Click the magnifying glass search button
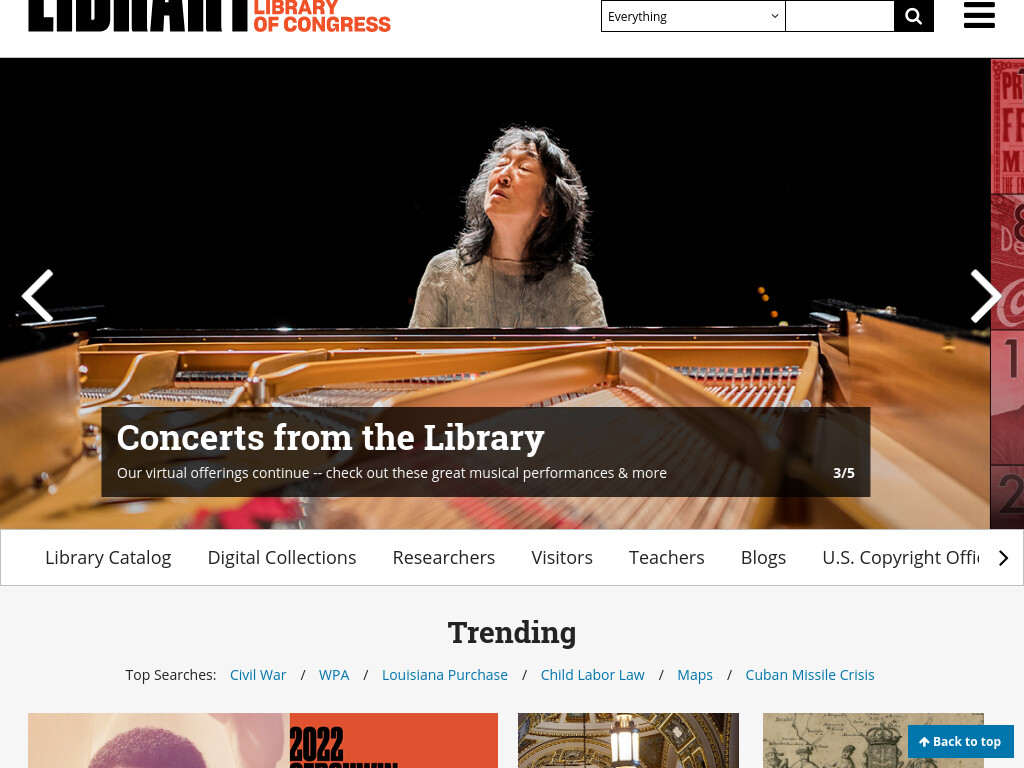This screenshot has height=768, width=1024. click(x=914, y=16)
